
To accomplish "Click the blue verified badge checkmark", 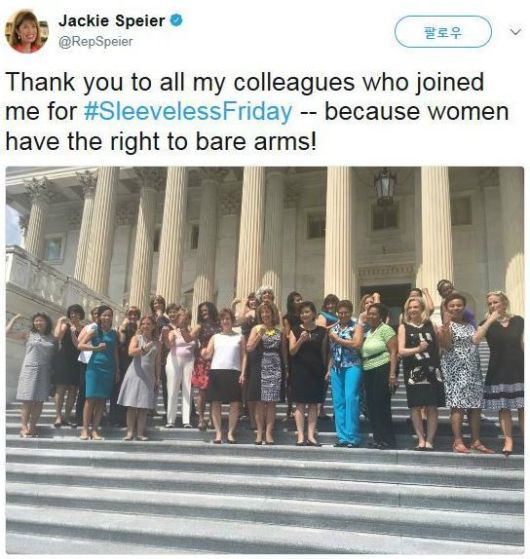I will pos(176,20).
